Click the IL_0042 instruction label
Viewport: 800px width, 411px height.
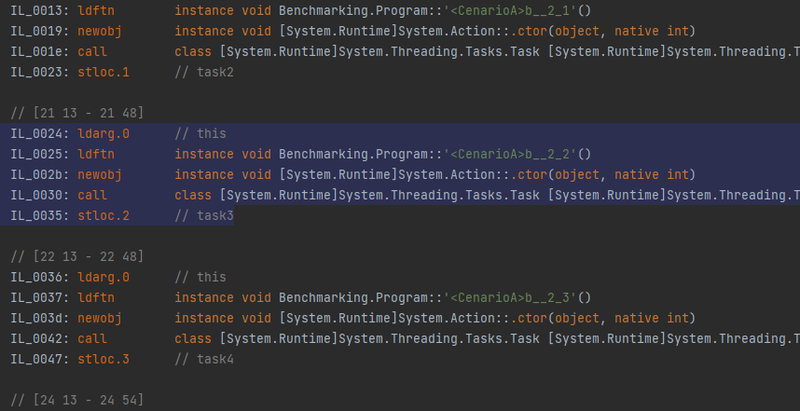tap(37, 338)
